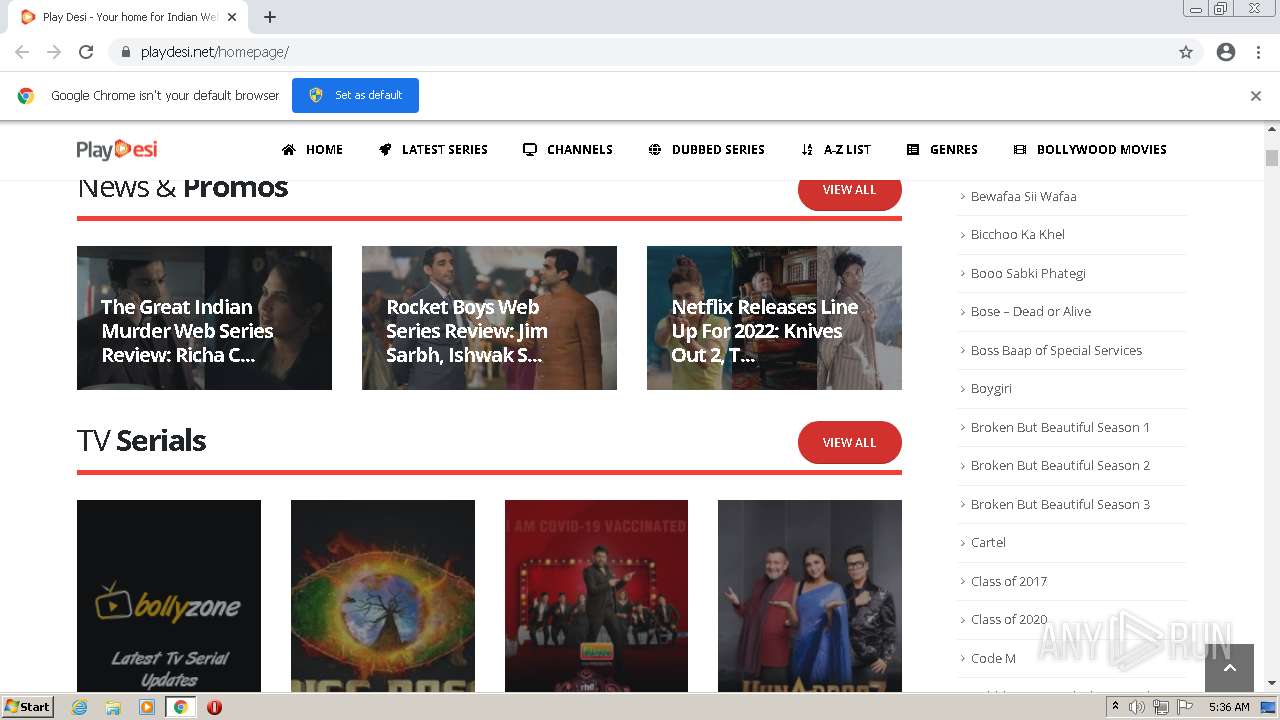Click the globe icon beside DUBBED SERIES
Screen dimensions: 1280x720
tap(655, 150)
